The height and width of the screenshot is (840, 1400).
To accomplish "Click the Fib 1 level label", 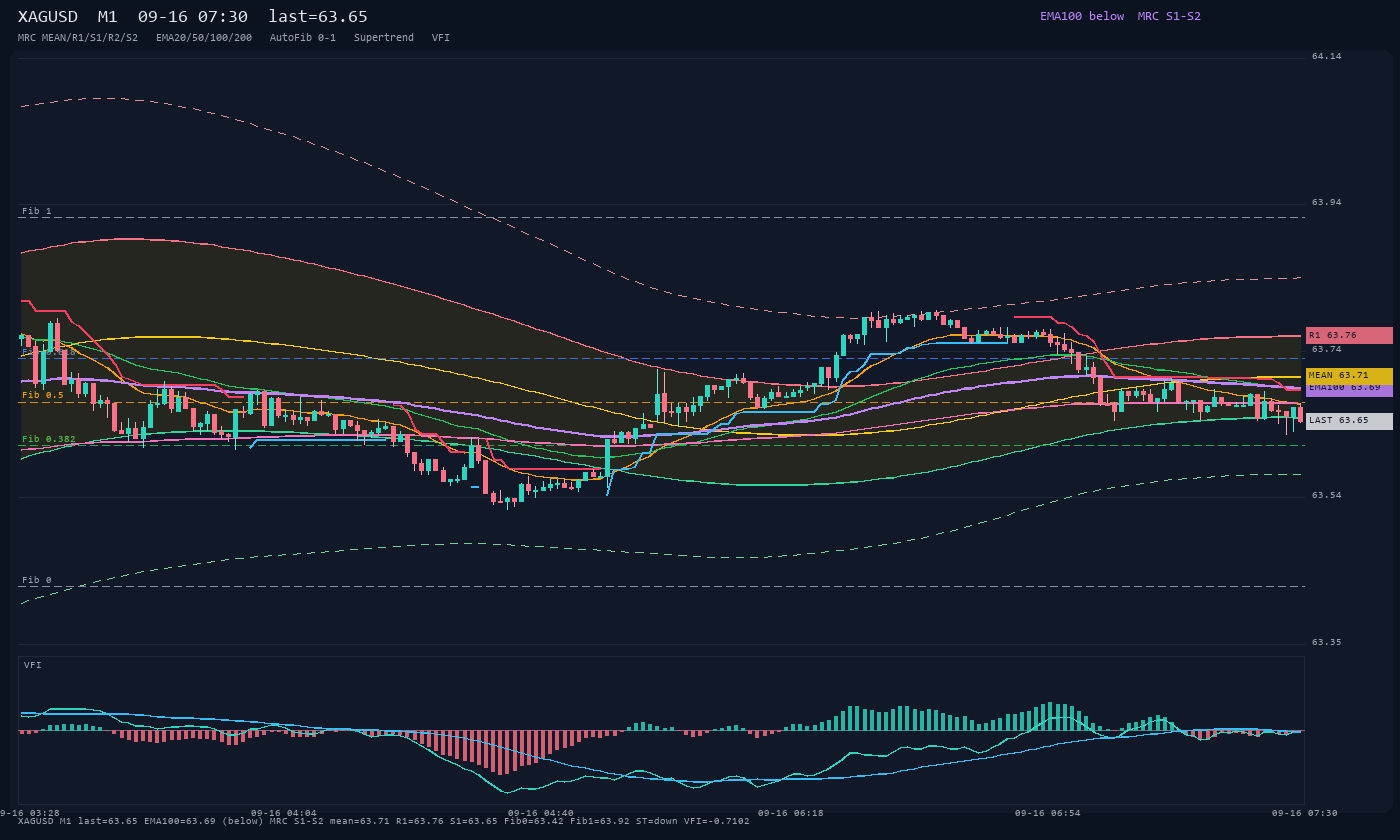I will click(x=37, y=211).
